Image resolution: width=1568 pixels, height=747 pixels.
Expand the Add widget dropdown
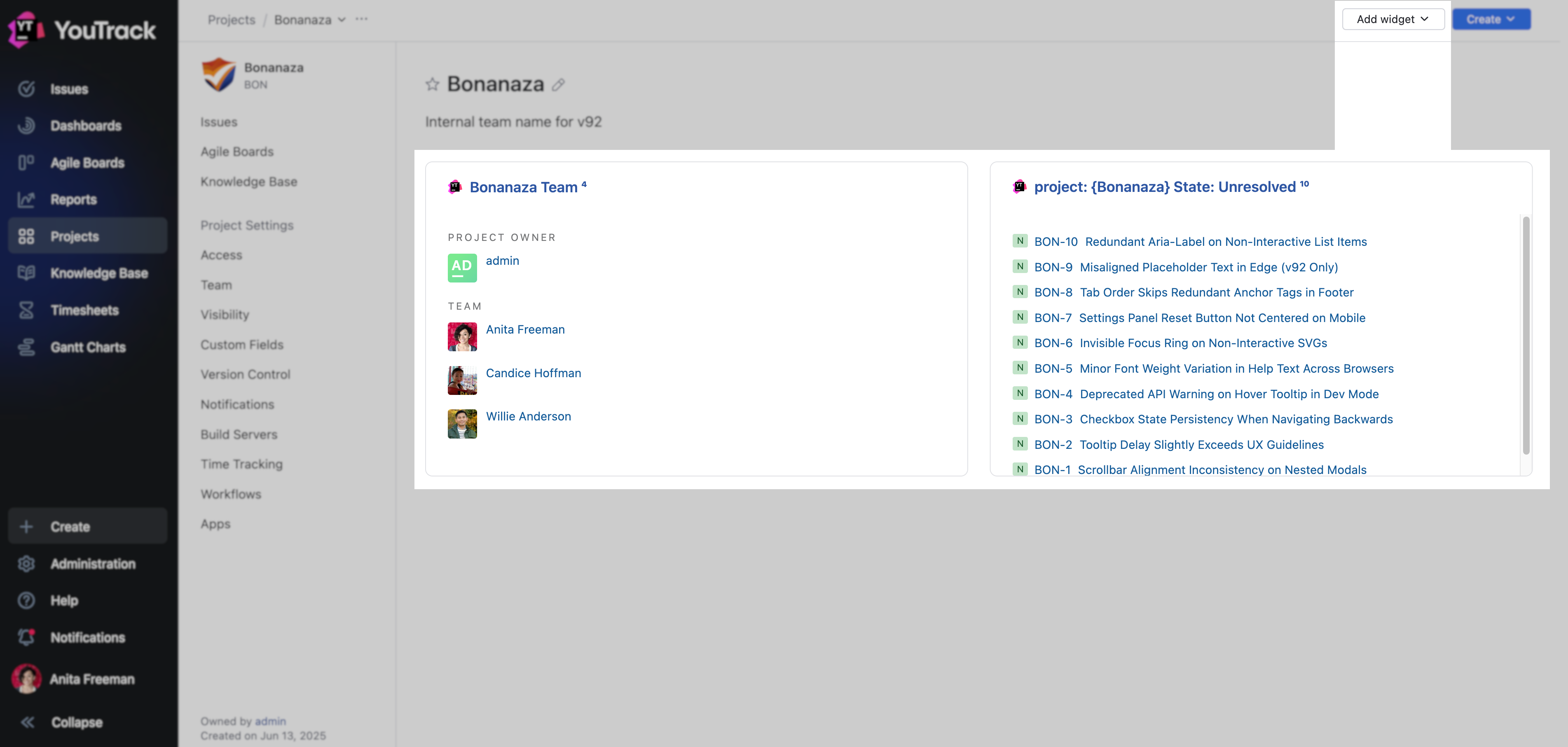[1392, 19]
